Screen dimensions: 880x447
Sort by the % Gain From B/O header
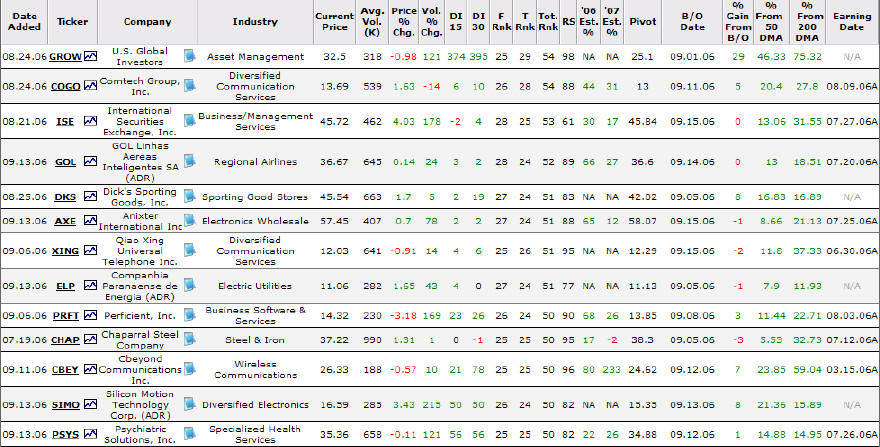(x=738, y=22)
